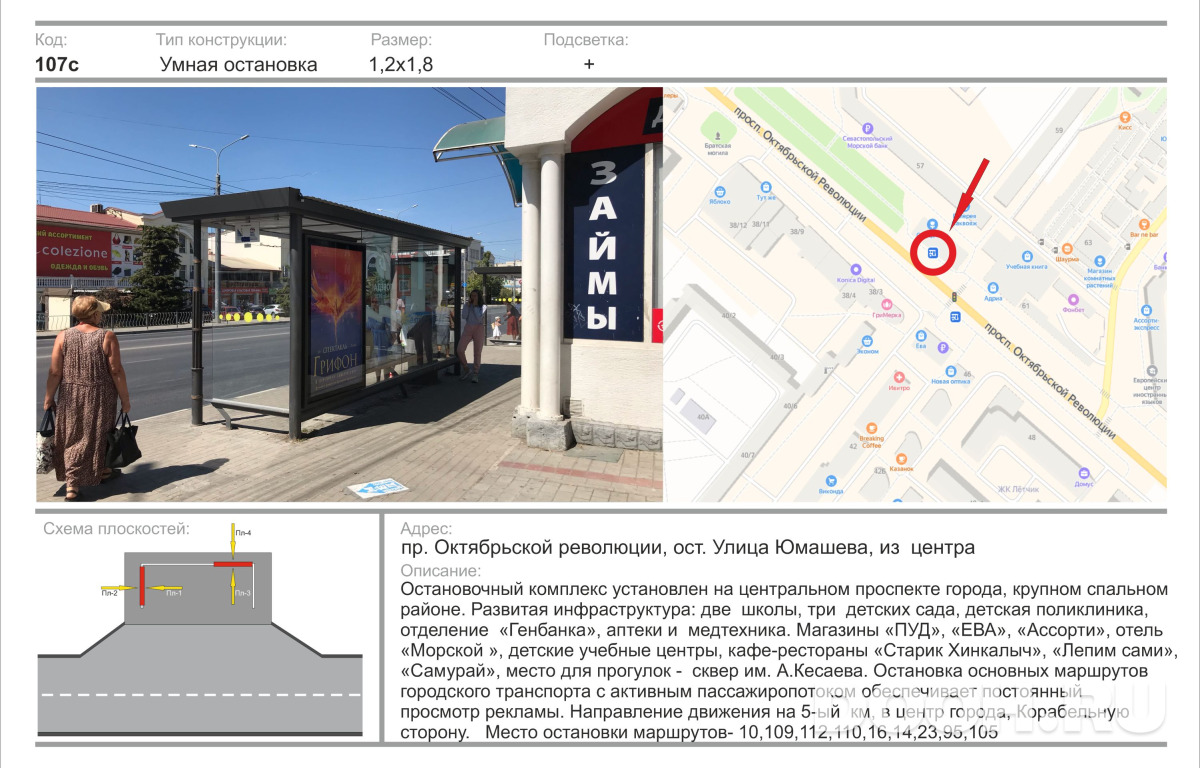
Task: Select house number 38/12 on map
Action: [738, 225]
